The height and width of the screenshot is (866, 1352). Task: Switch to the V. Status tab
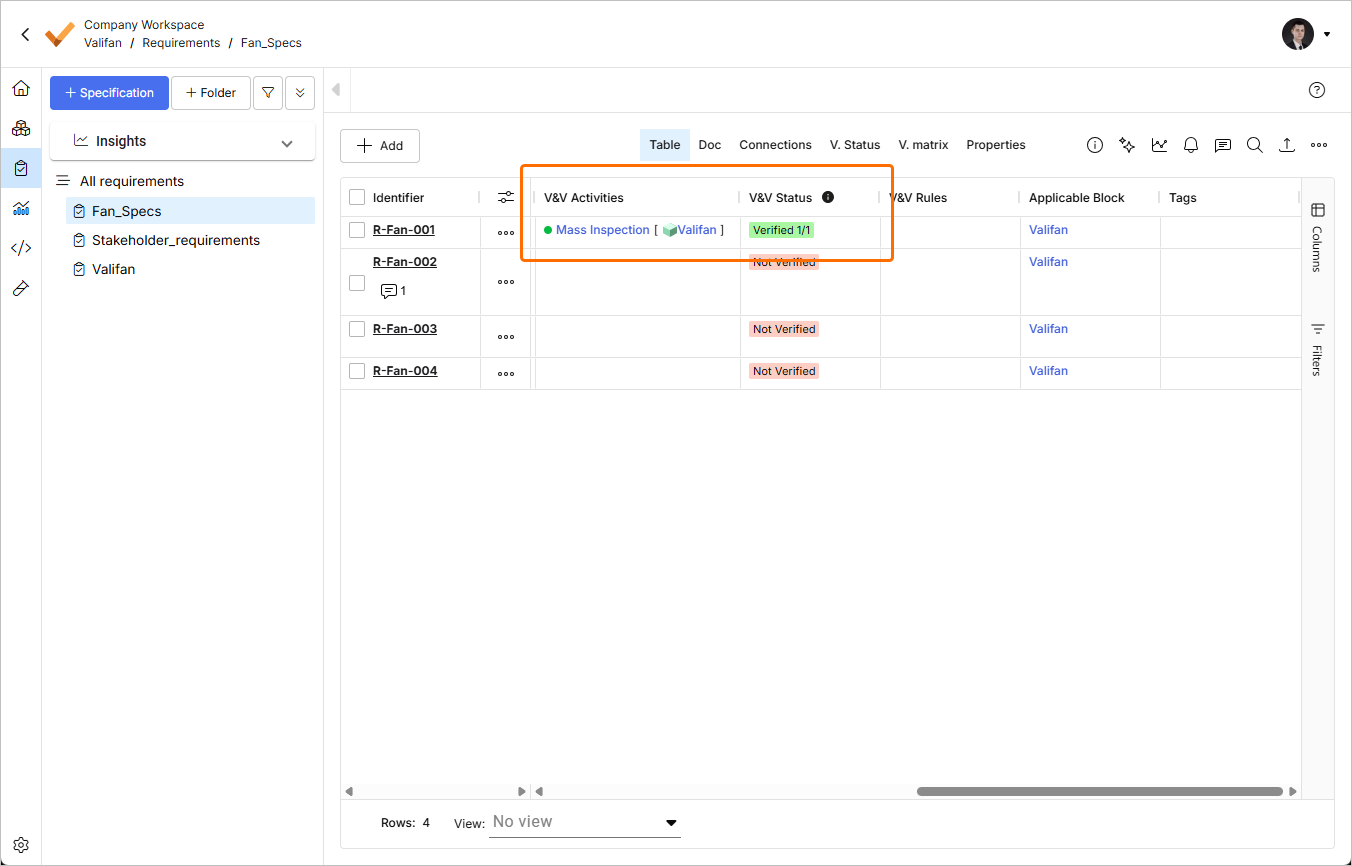[855, 145]
